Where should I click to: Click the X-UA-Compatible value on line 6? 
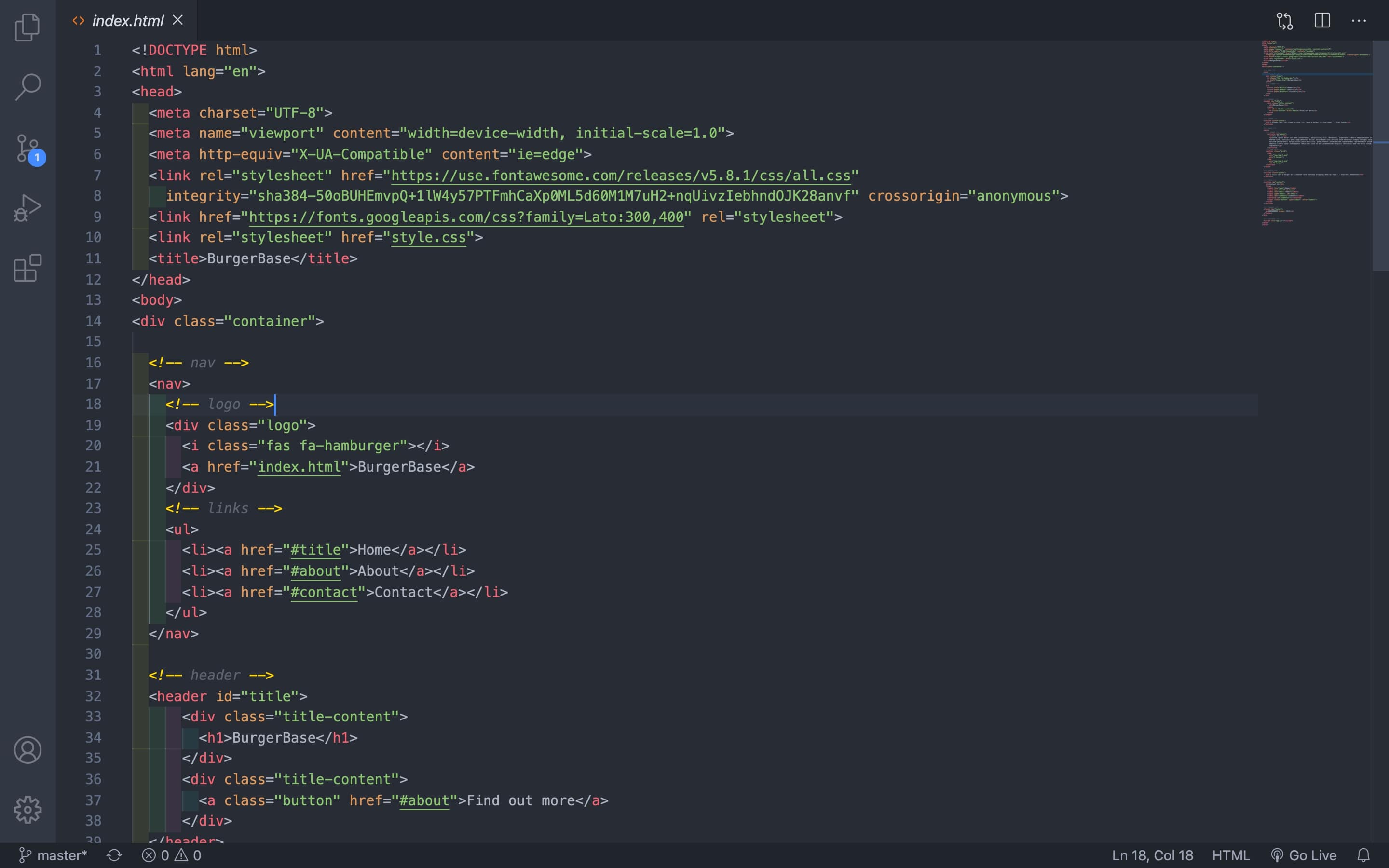362,154
